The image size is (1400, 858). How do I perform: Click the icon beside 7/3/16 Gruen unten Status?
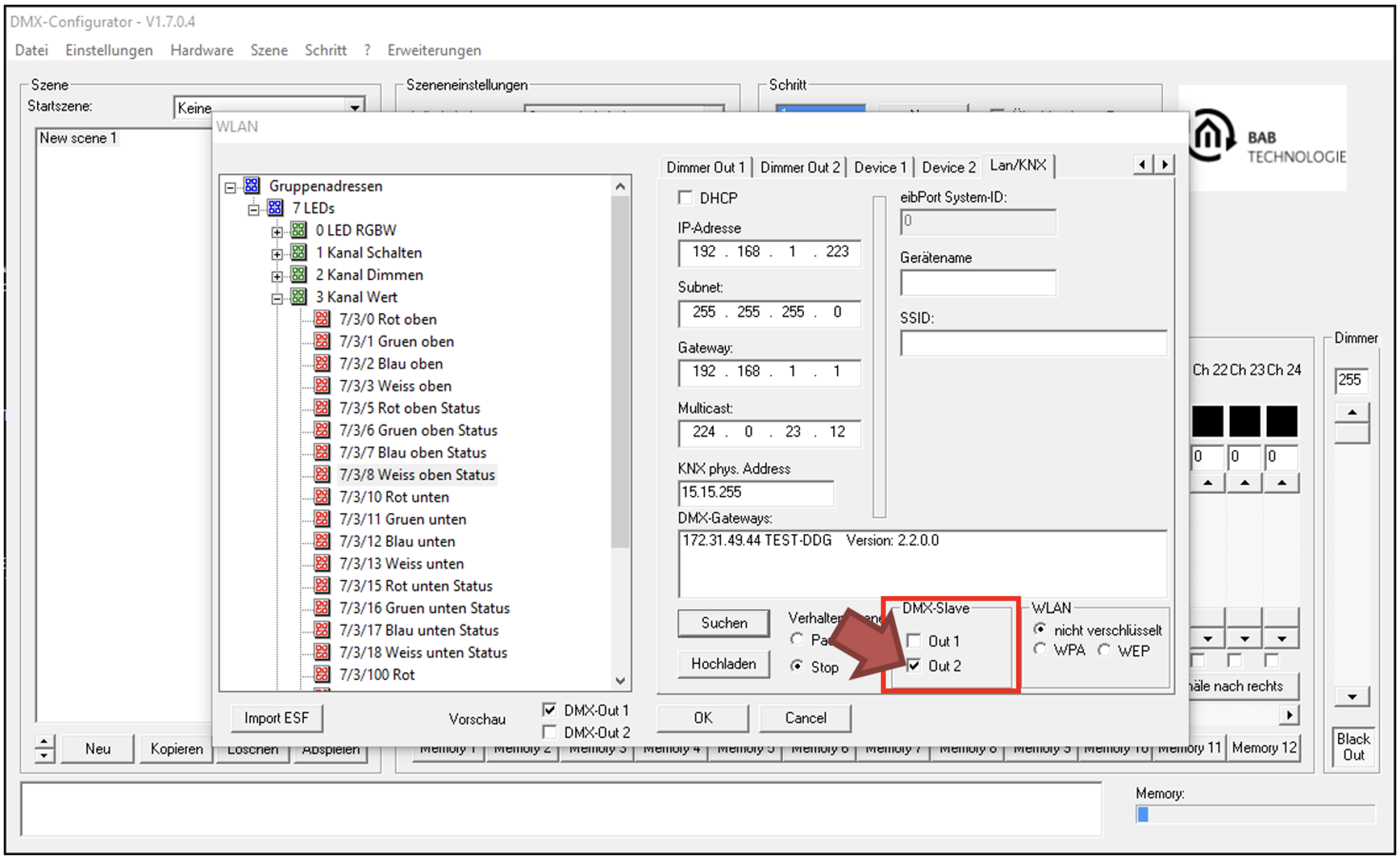click(x=322, y=607)
